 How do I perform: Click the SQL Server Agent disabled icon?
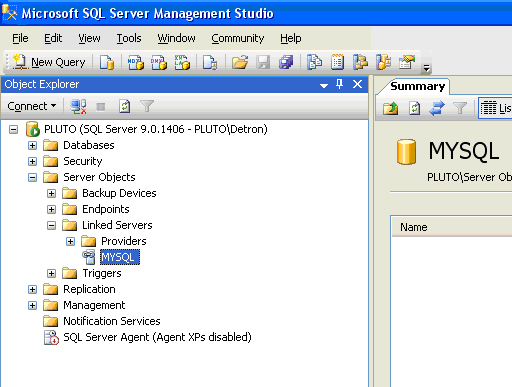click(51, 337)
